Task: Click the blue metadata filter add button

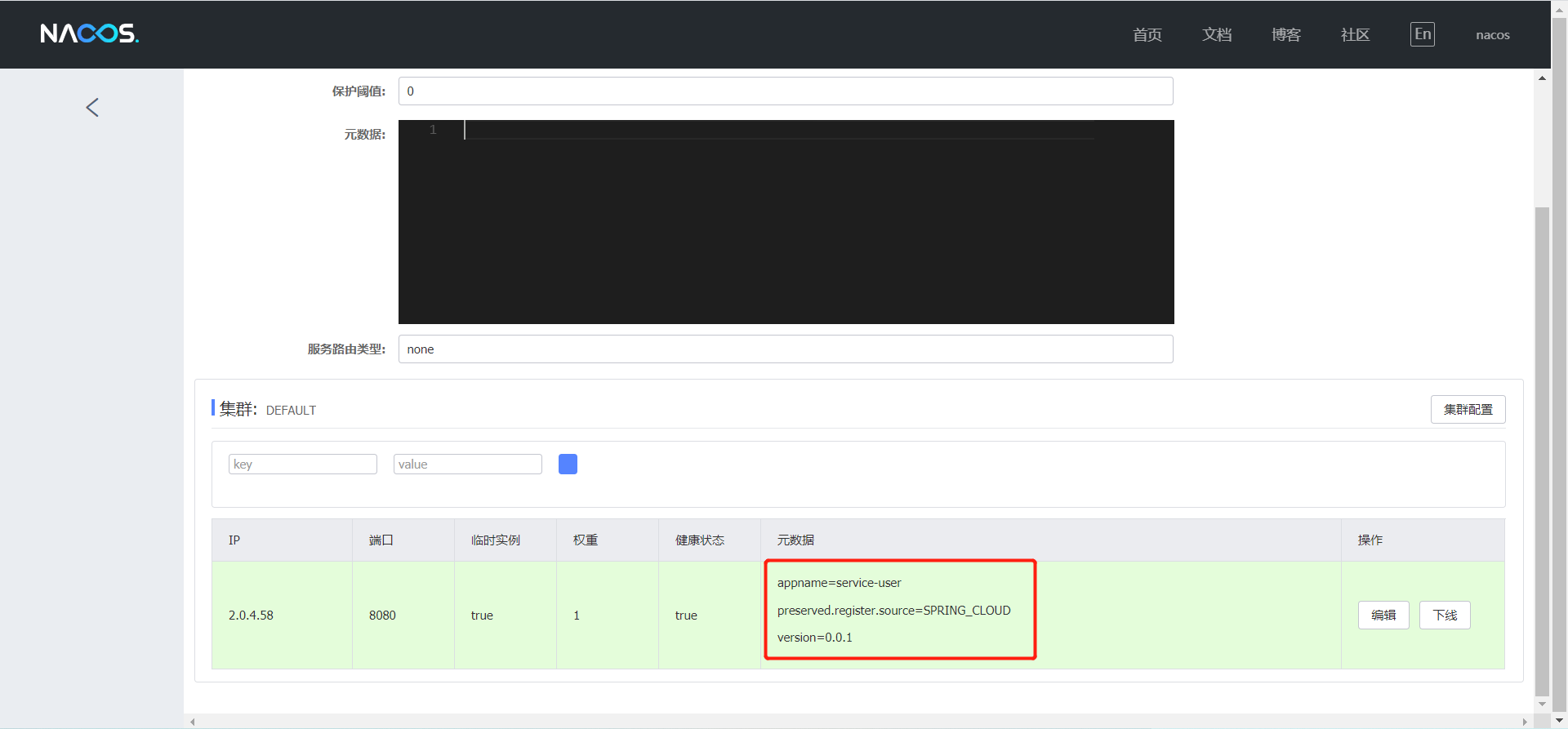Action: (x=568, y=464)
